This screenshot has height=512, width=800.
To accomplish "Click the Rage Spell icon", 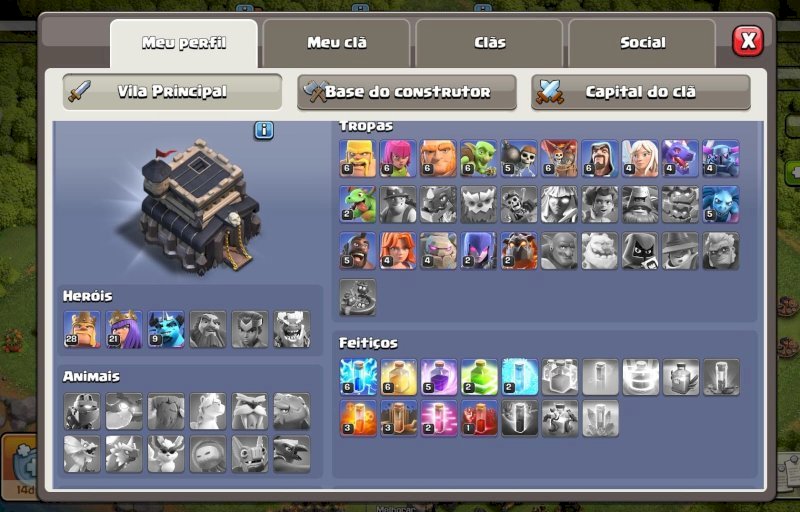I will pyautogui.click(x=439, y=377).
